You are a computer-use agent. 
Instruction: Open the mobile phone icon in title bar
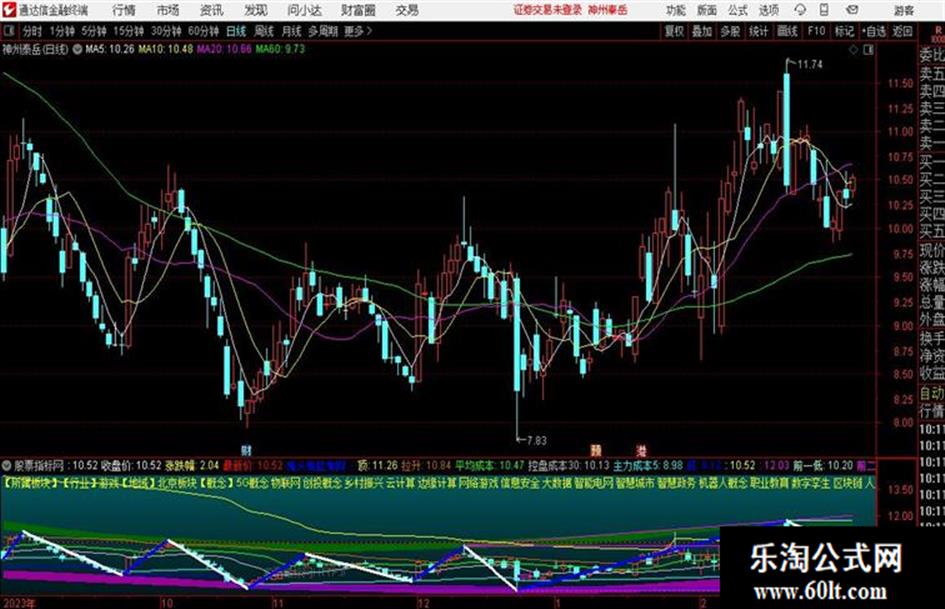824,10
